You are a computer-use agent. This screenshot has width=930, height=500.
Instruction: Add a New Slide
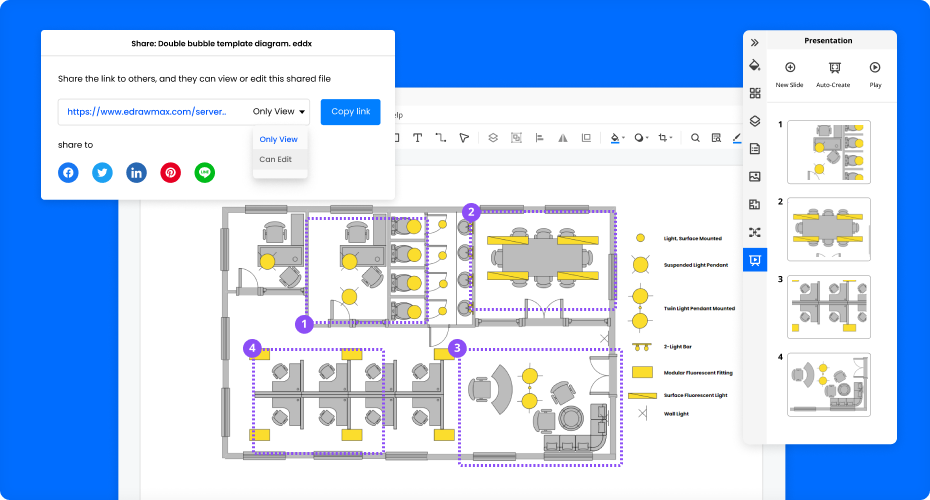789,74
